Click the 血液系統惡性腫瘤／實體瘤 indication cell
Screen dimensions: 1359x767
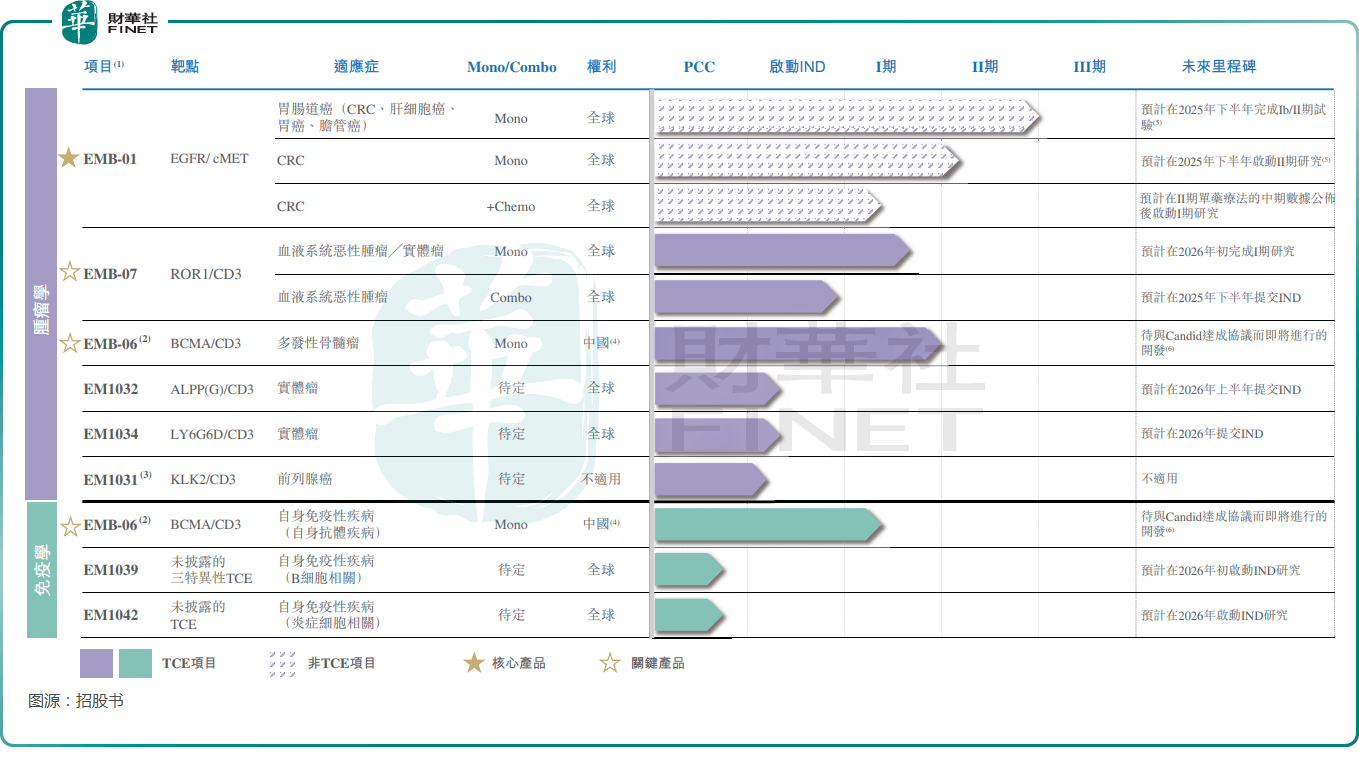tap(360, 251)
